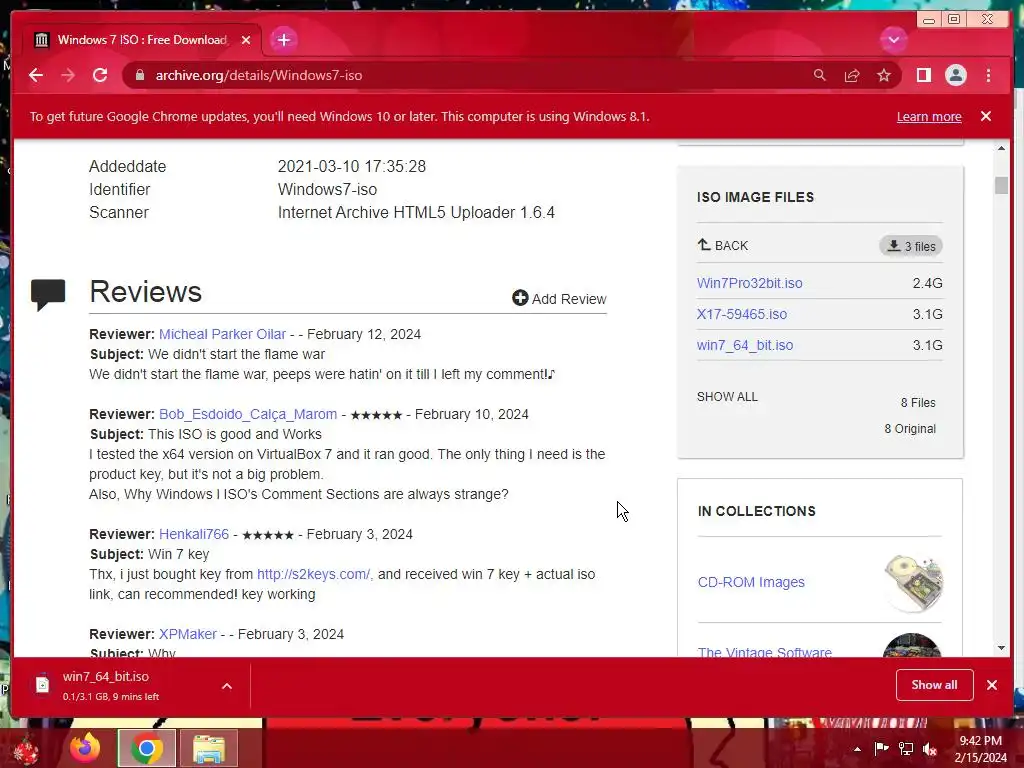The width and height of the screenshot is (1024, 768).
Task: Show hidden tray icons arrow
Action: point(857,749)
